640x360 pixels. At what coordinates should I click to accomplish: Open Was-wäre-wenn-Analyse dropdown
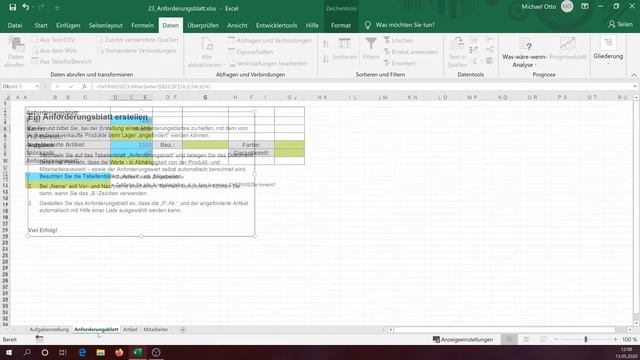coord(524,52)
